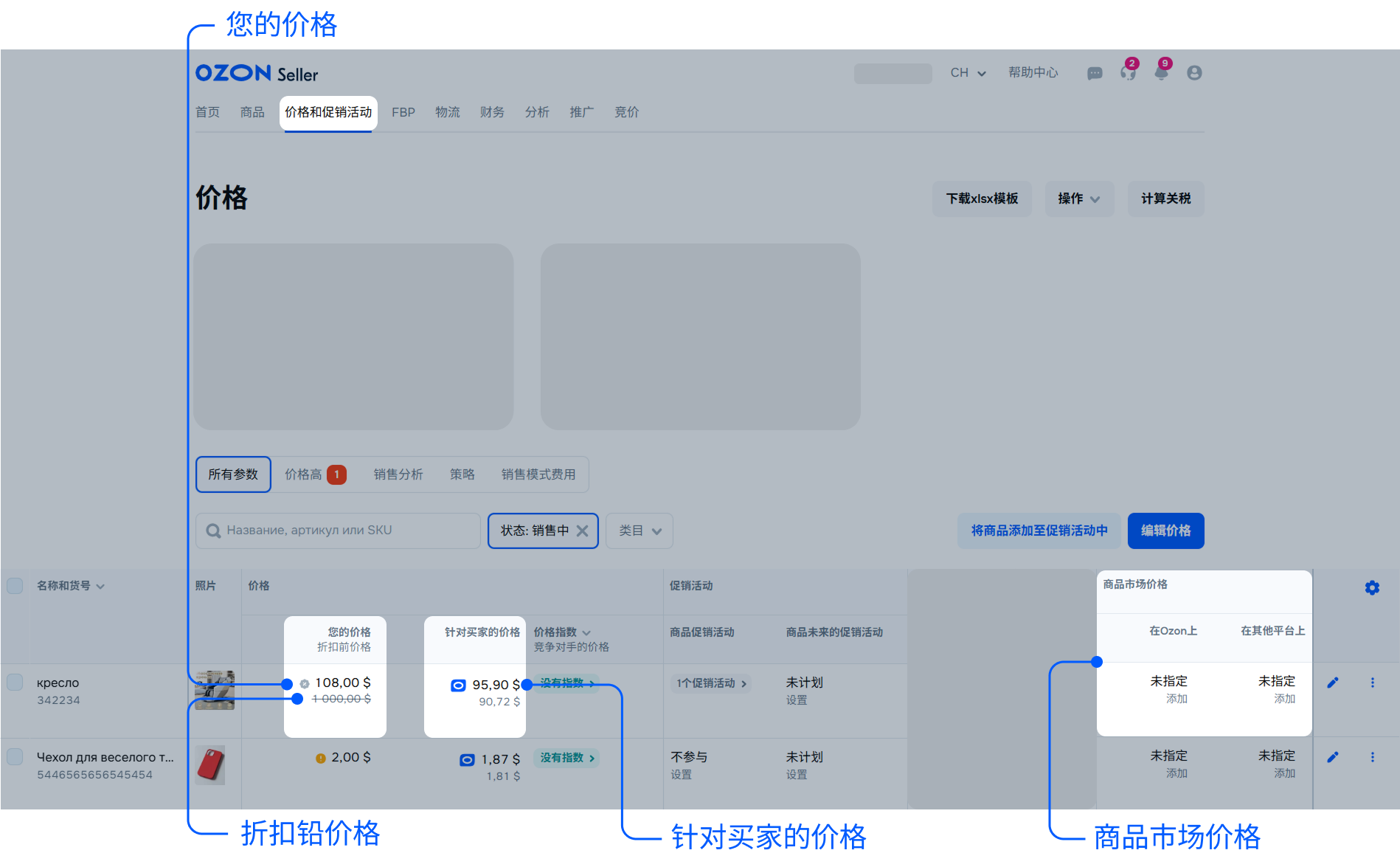Remove the 状态: 销售中 filter
This screenshot has width=1400, height=867.
coord(582,531)
